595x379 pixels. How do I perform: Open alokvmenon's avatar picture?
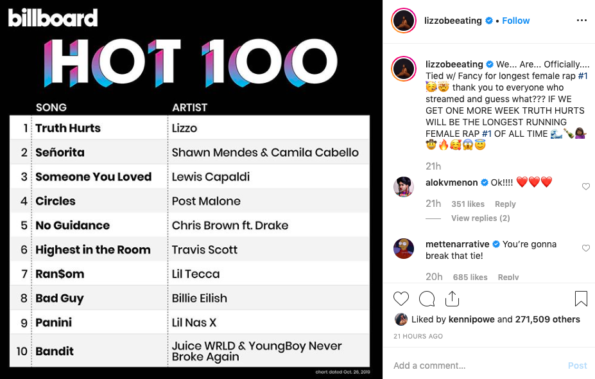403,187
